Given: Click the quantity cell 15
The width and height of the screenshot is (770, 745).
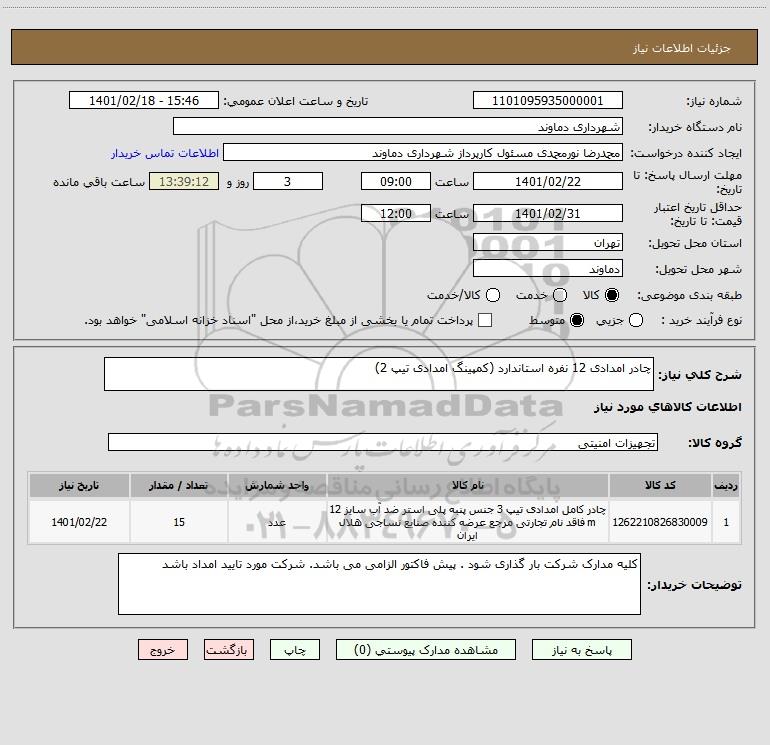Looking at the screenshot, I should coord(179,522).
